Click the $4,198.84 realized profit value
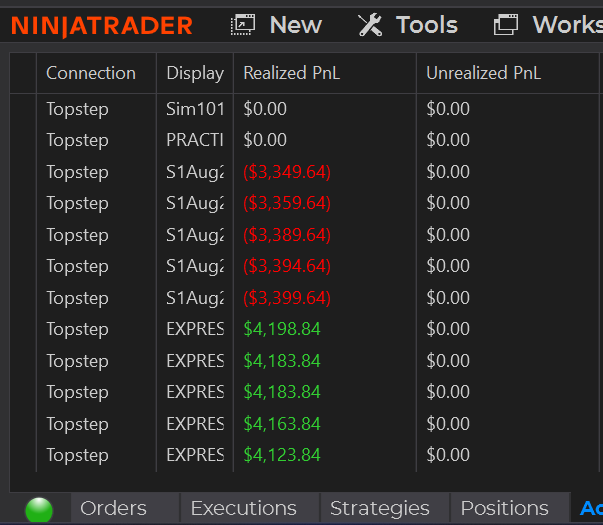603x525 pixels. [x=282, y=329]
